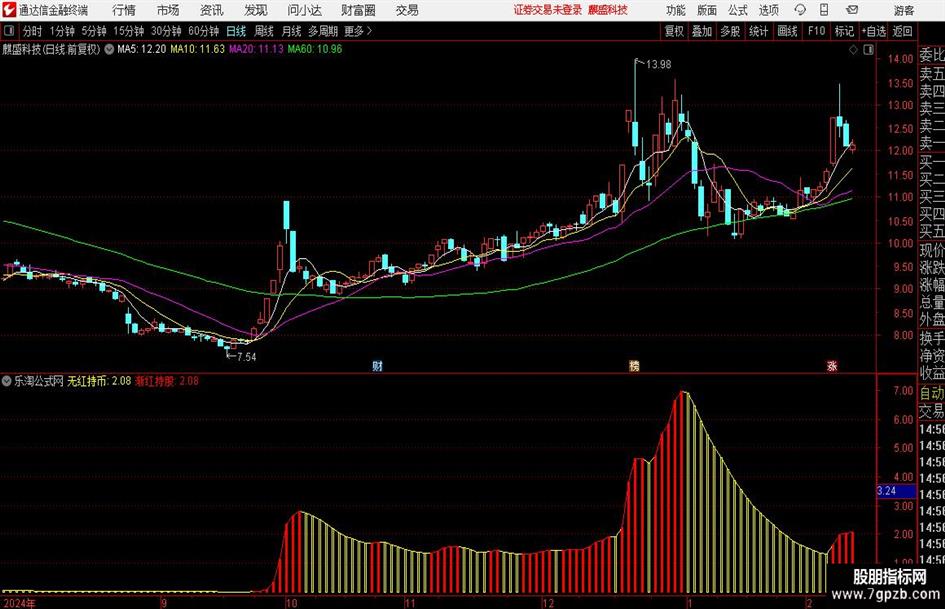Open the 市场 menu
945x609 pixels.
click(x=168, y=10)
